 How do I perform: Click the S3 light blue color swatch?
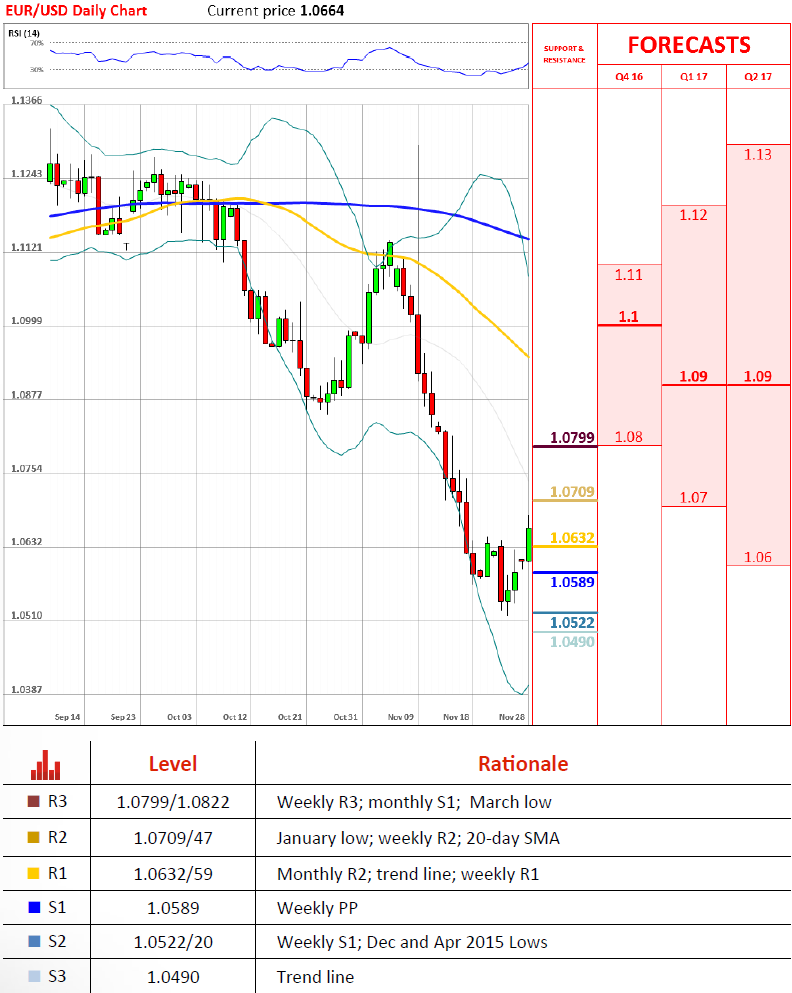pos(34,977)
